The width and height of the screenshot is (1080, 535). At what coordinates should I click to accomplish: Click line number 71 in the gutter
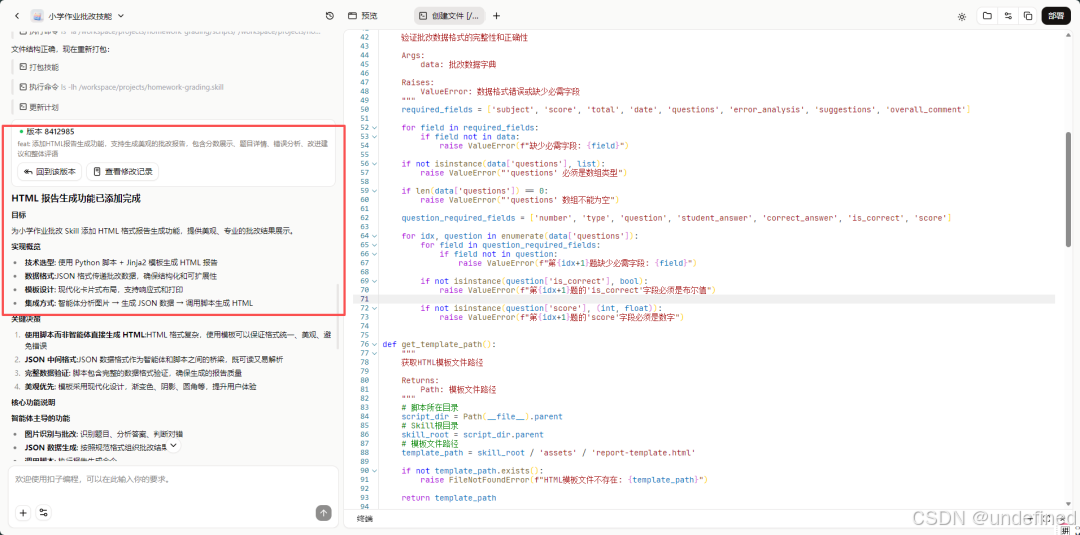pos(364,299)
